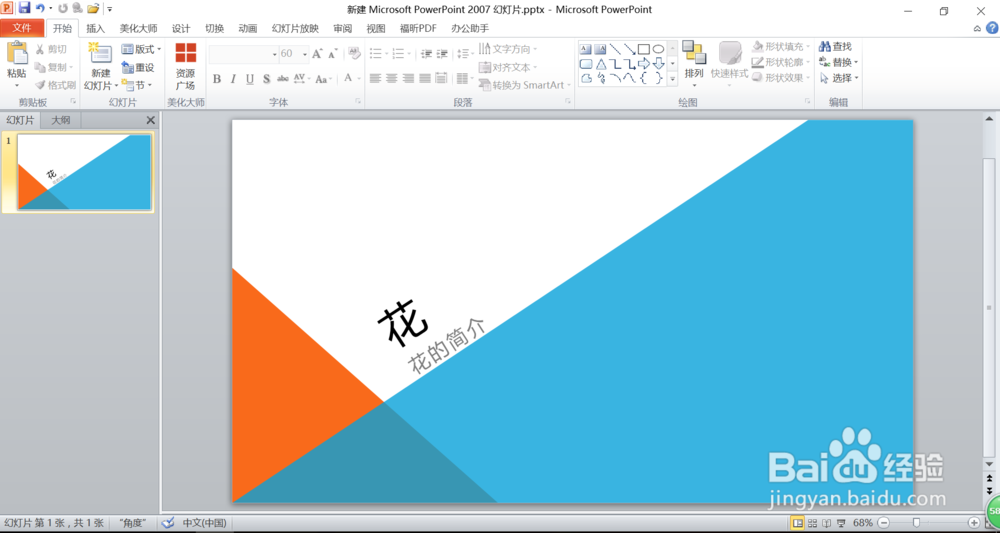Image resolution: width=1000 pixels, height=533 pixels.
Task: Select the right arrow shape
Action: click(643, 64)
